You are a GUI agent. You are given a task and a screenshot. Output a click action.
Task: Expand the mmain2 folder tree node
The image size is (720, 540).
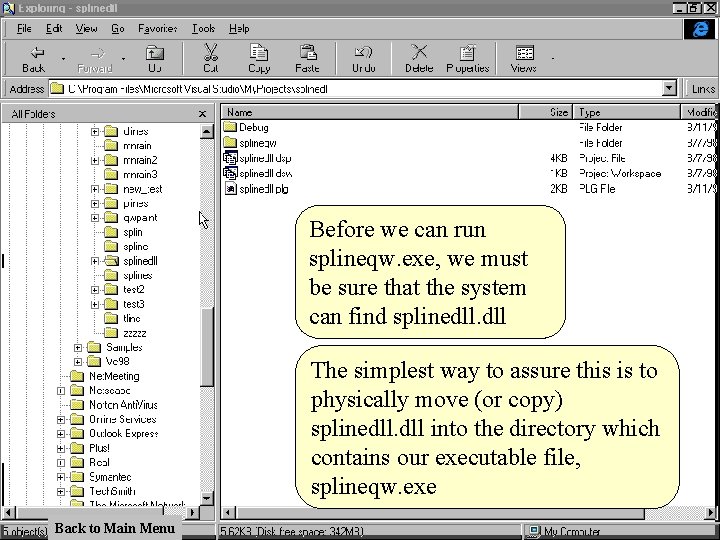[95, 160]
